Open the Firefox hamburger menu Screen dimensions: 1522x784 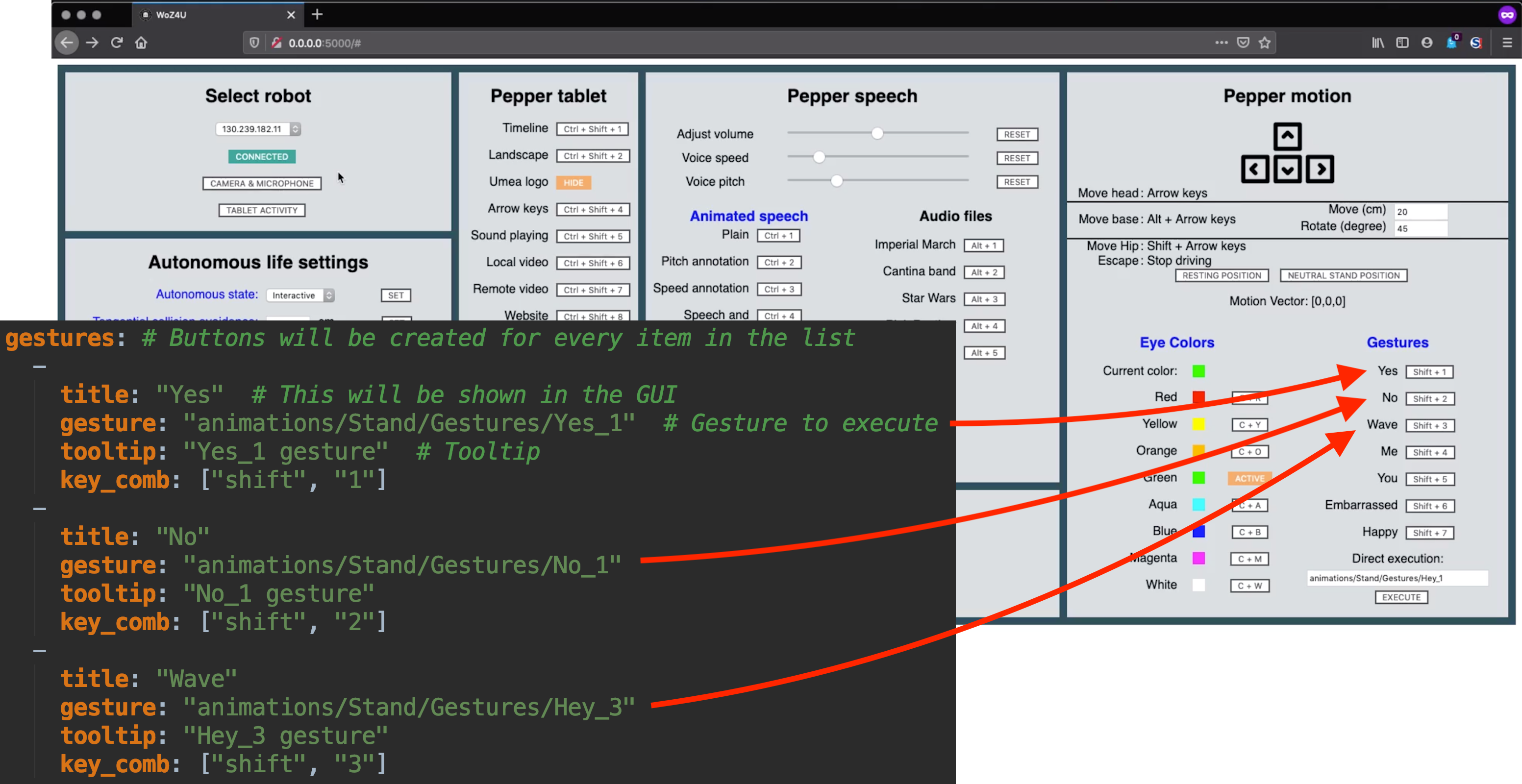click(1507, 43)
